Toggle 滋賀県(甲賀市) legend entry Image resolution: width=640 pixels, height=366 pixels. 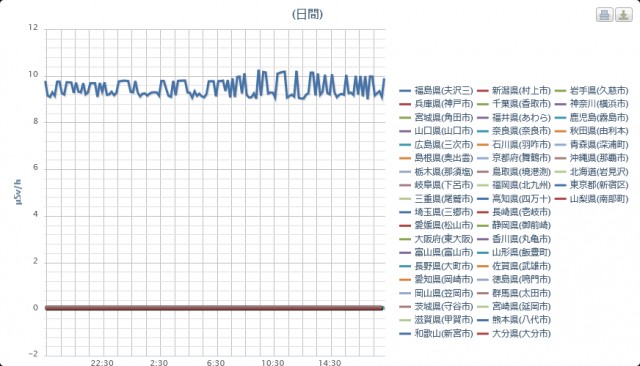coord(436,320)
